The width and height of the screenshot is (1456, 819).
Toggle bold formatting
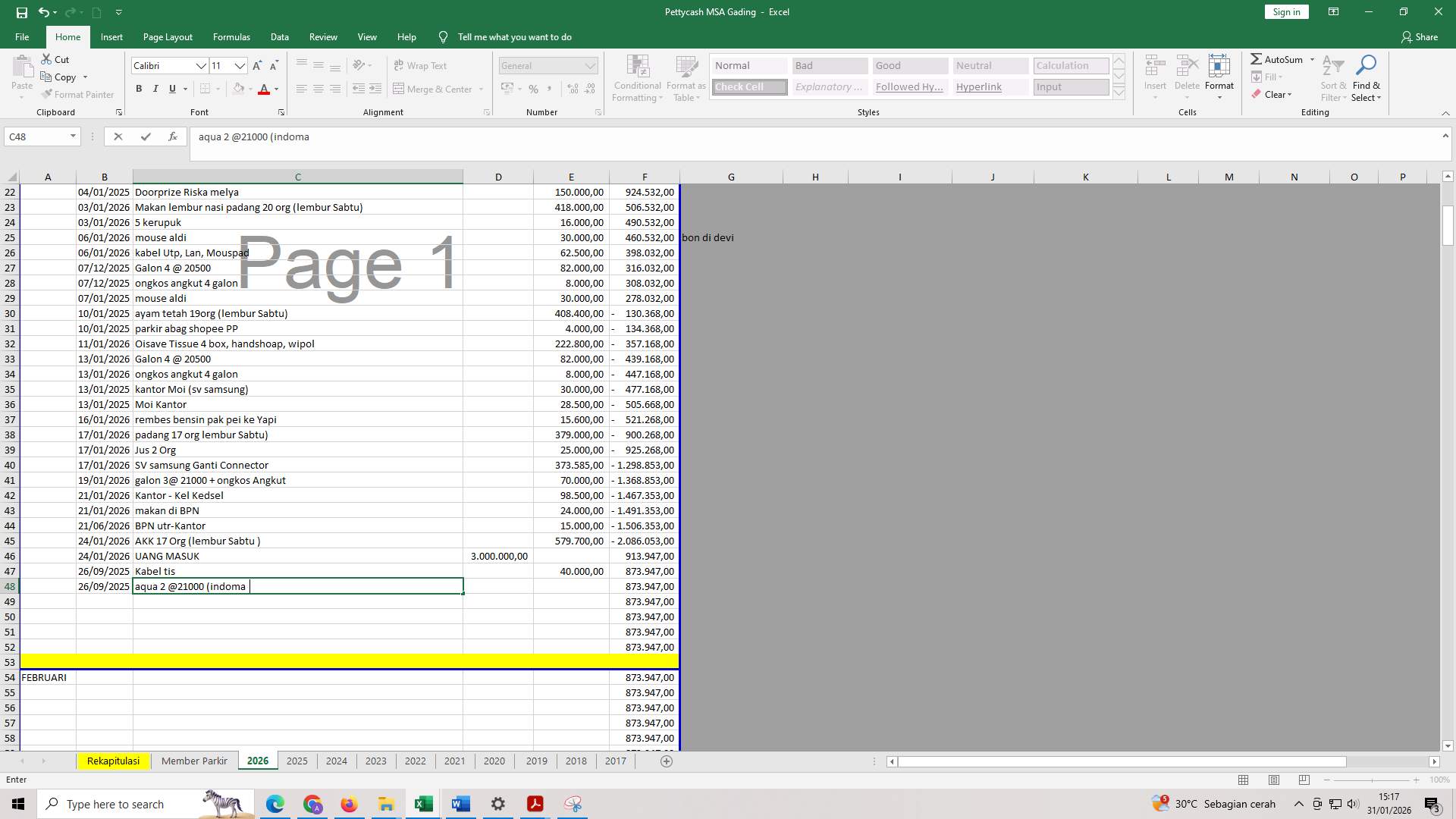(x=139, y=89)
